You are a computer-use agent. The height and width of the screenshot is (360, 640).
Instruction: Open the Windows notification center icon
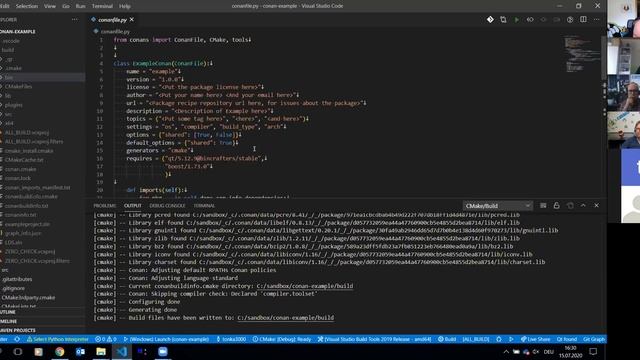pyautogui.click(x=593, y=351)
